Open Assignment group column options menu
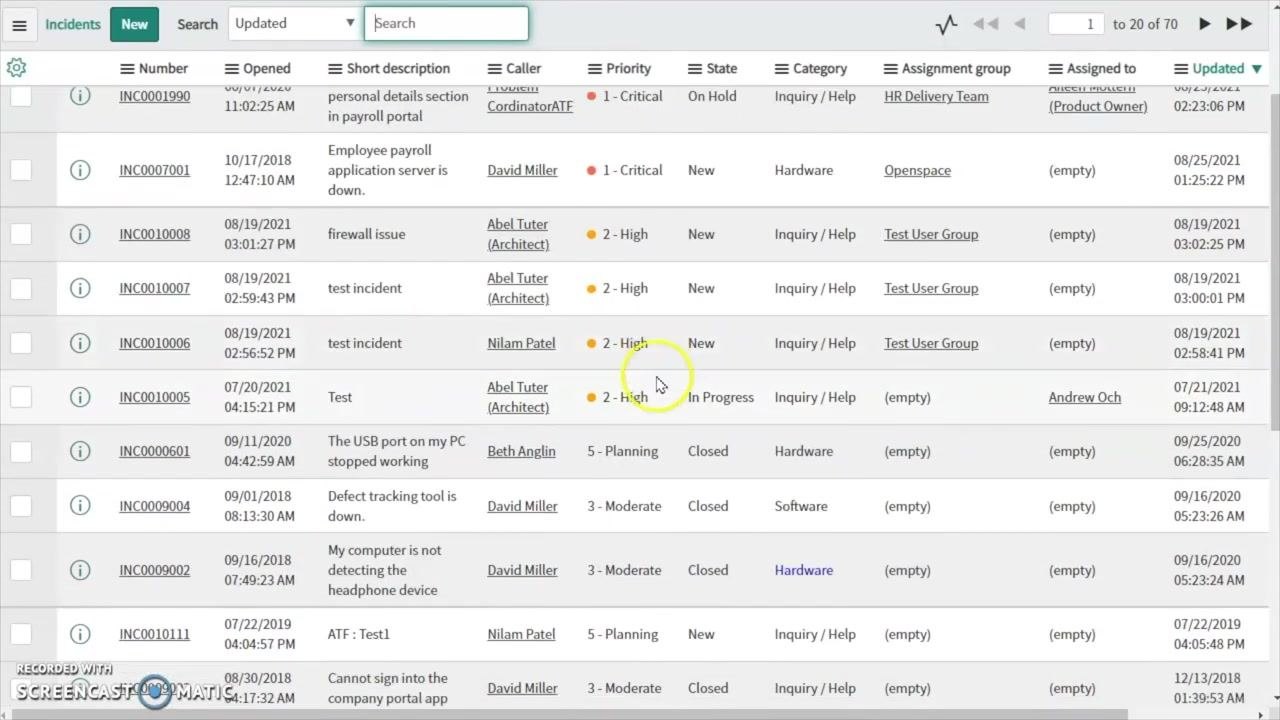This screenshot has width=1280, height=720. click(891, 69)
